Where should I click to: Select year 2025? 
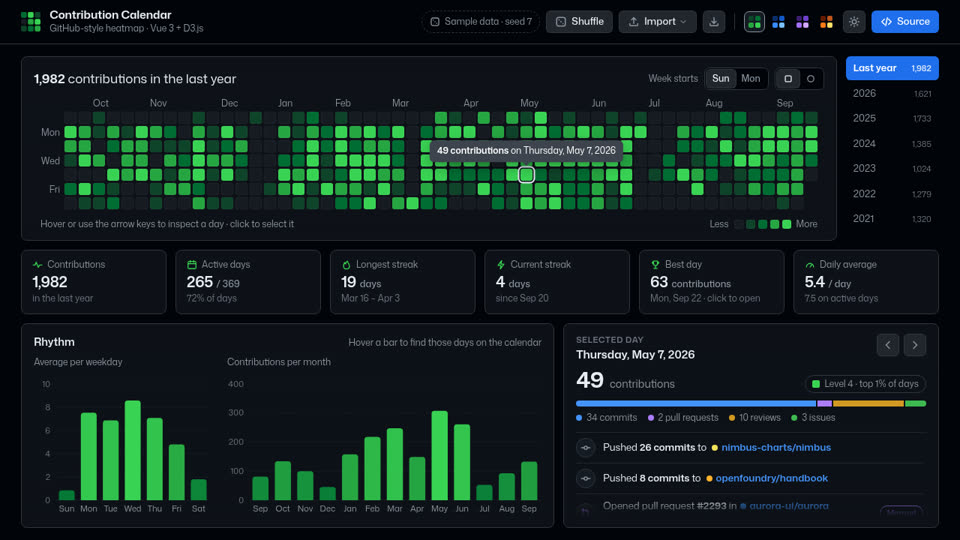tap(892, 118)
